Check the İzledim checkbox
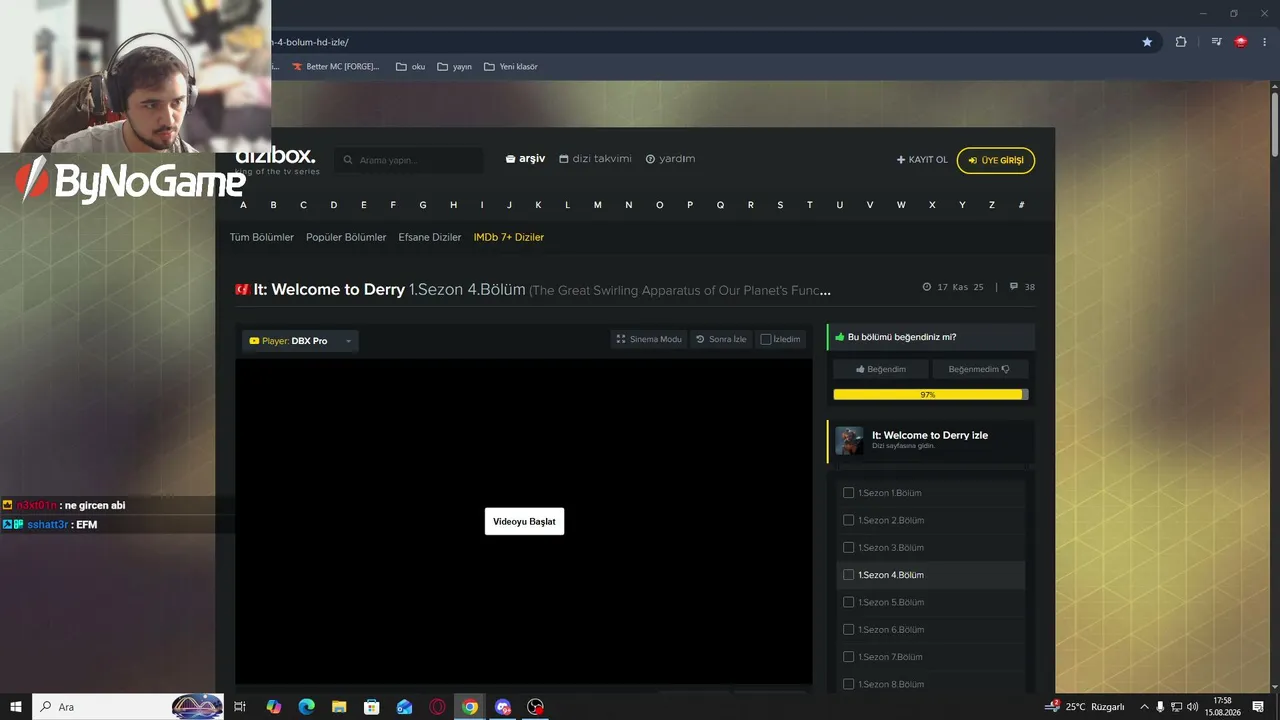 click(x=766, y=339)
